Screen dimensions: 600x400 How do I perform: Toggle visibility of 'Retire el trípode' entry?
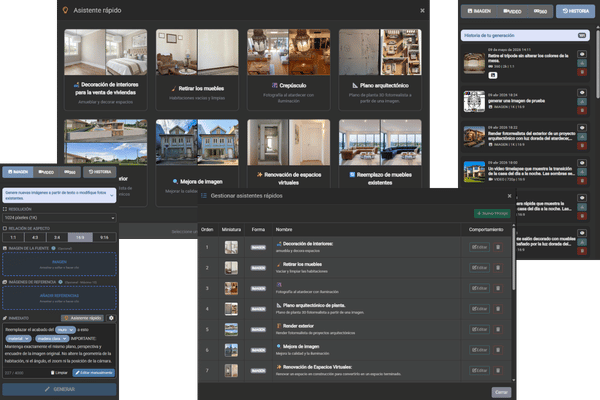tap(582, 54)
